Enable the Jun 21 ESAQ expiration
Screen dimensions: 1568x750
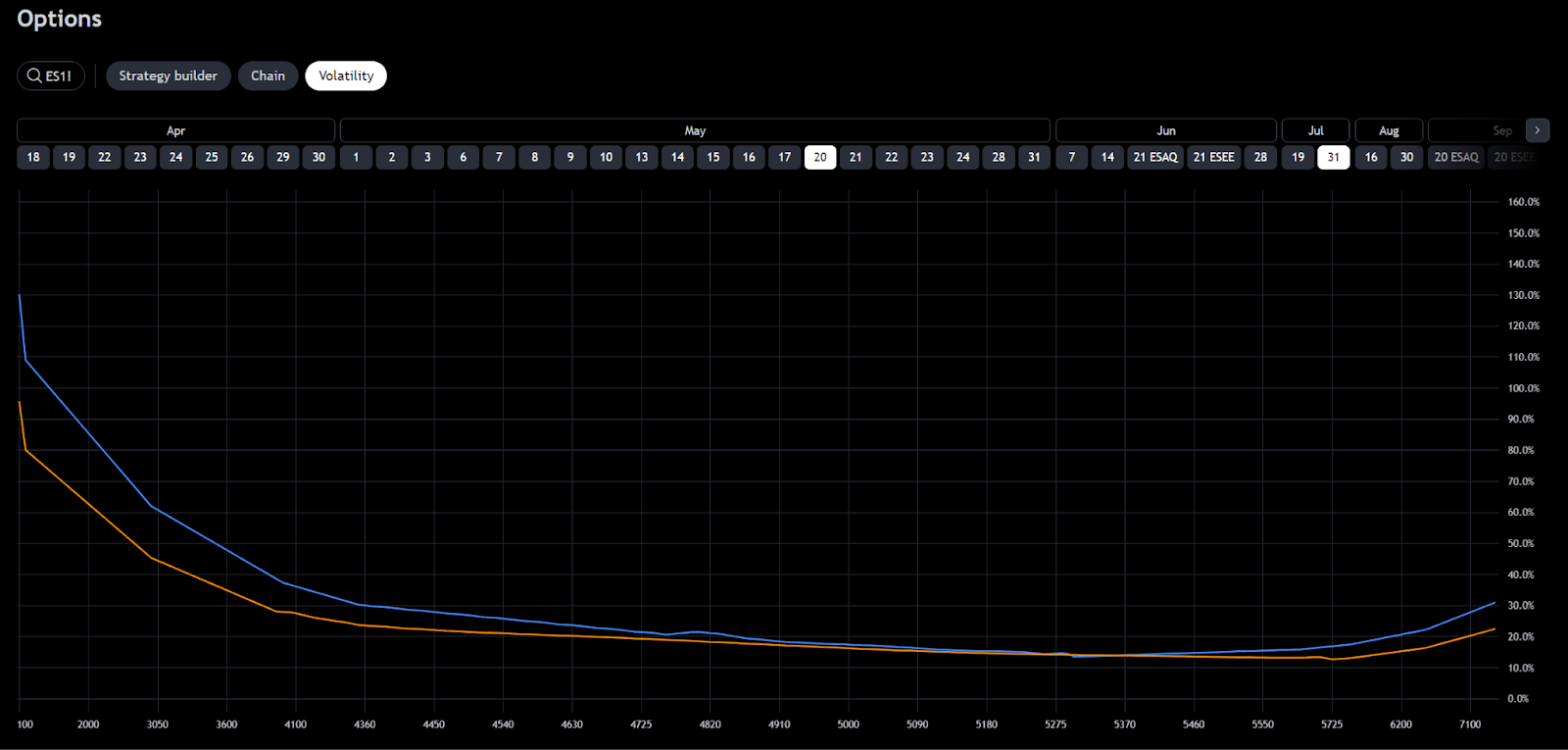[x=1155, y=157]
